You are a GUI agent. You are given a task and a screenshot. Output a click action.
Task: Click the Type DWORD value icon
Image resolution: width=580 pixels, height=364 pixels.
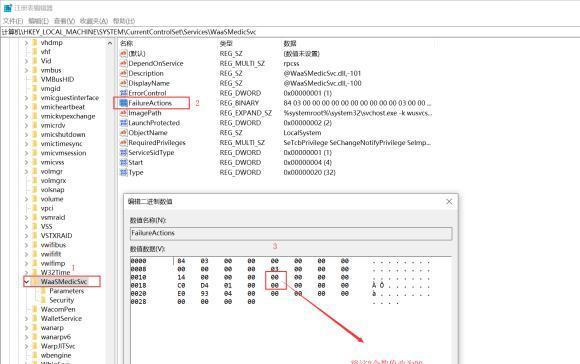coord(124,172)
